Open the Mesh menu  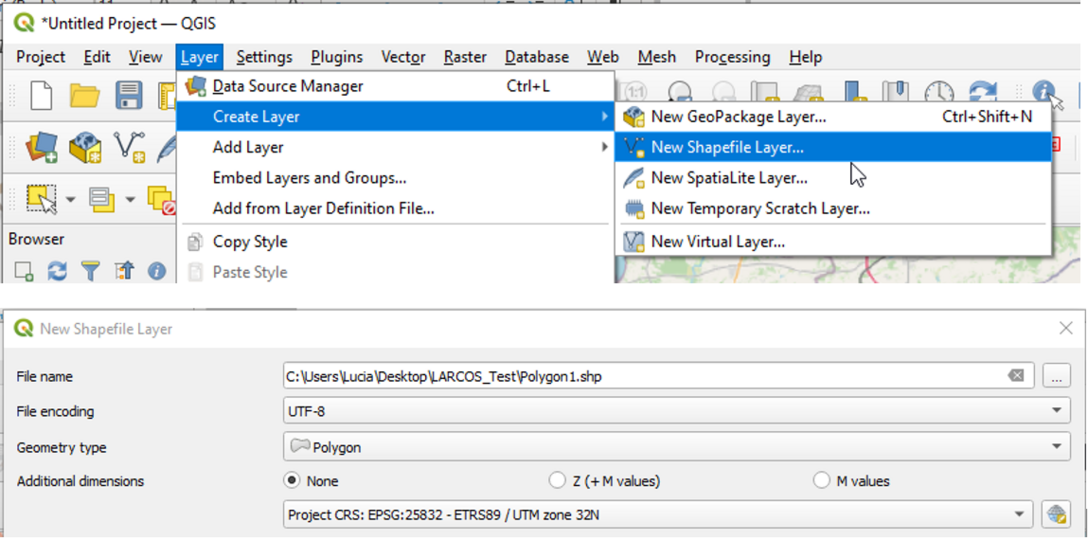(x=657, y=57)
